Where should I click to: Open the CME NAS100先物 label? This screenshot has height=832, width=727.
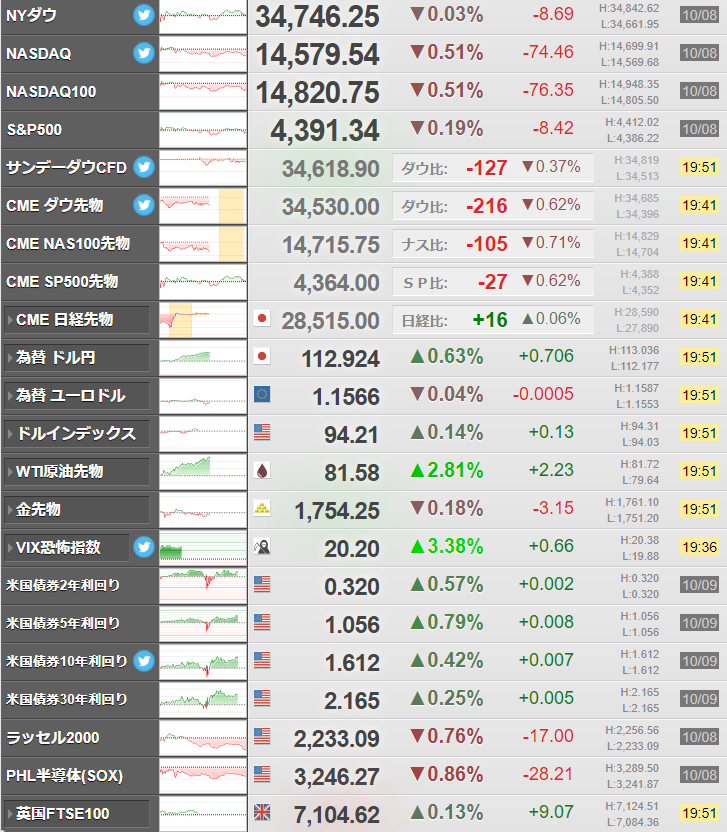68,244
